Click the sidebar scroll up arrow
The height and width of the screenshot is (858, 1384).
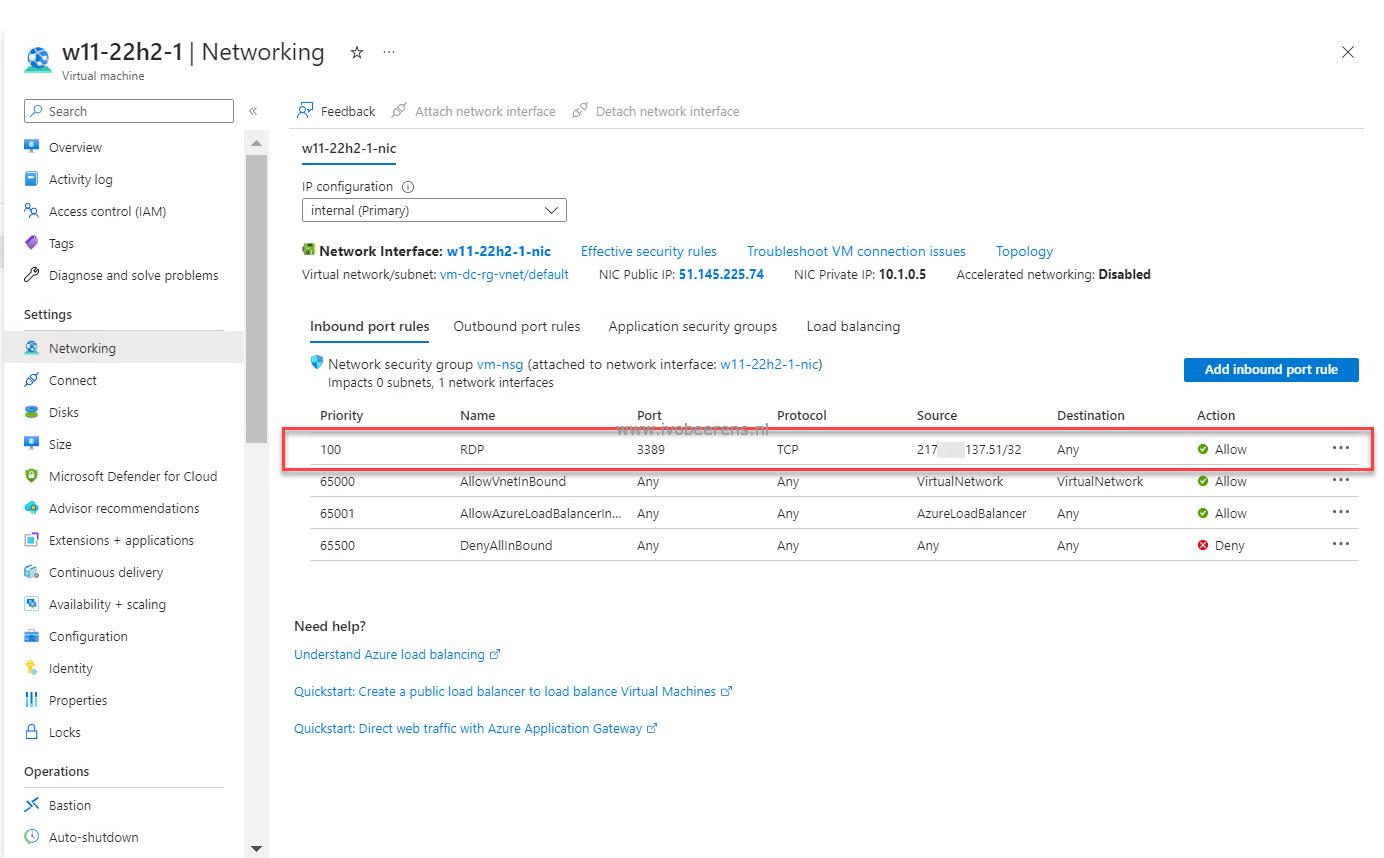click(256, 144)
